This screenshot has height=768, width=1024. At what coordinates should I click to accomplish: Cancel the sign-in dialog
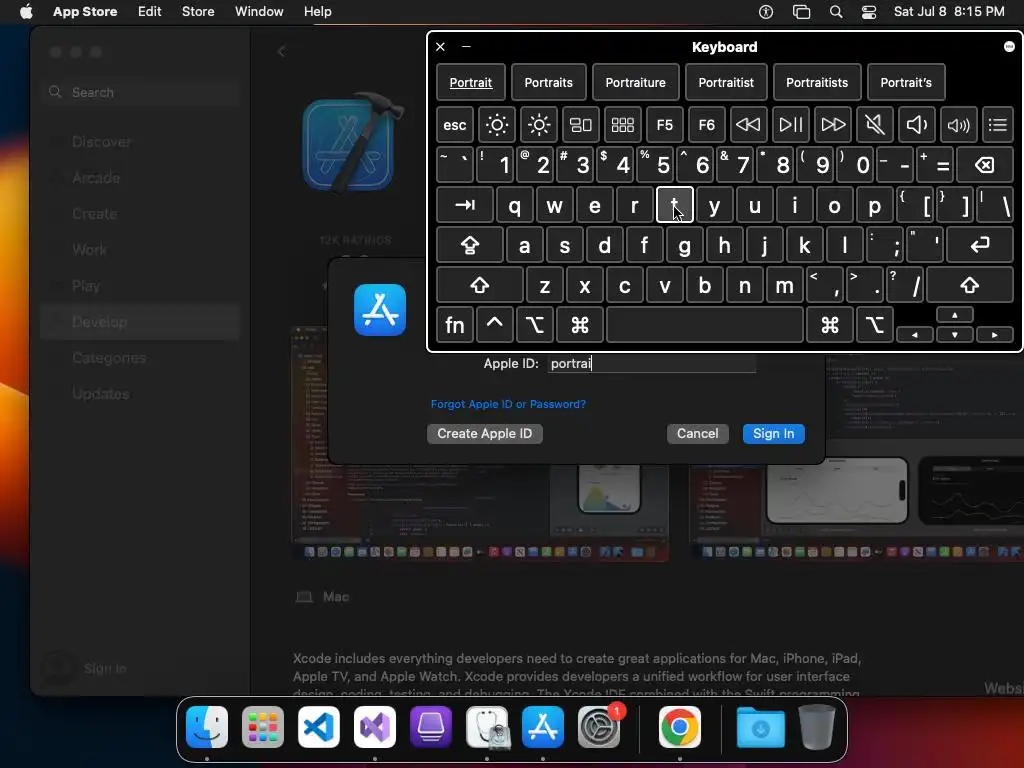coord(697,434)
